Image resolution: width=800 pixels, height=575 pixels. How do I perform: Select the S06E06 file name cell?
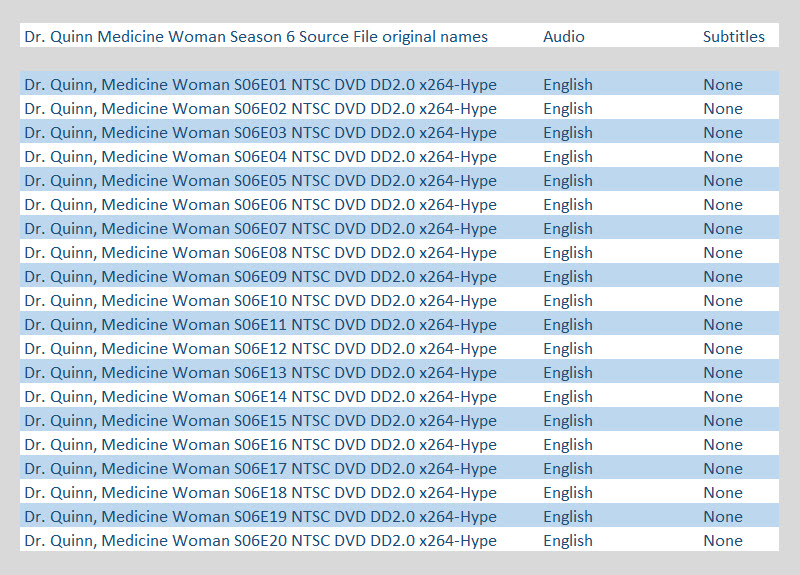pyautogui.click(x=260, y=204)
